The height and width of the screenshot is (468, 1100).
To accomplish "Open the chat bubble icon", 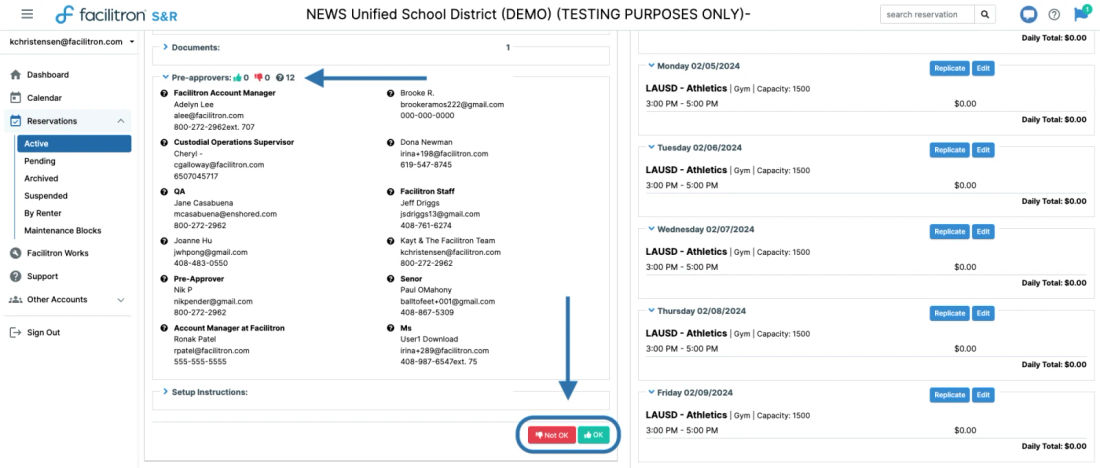I will pyautogui.click(x=1028, y=14).
